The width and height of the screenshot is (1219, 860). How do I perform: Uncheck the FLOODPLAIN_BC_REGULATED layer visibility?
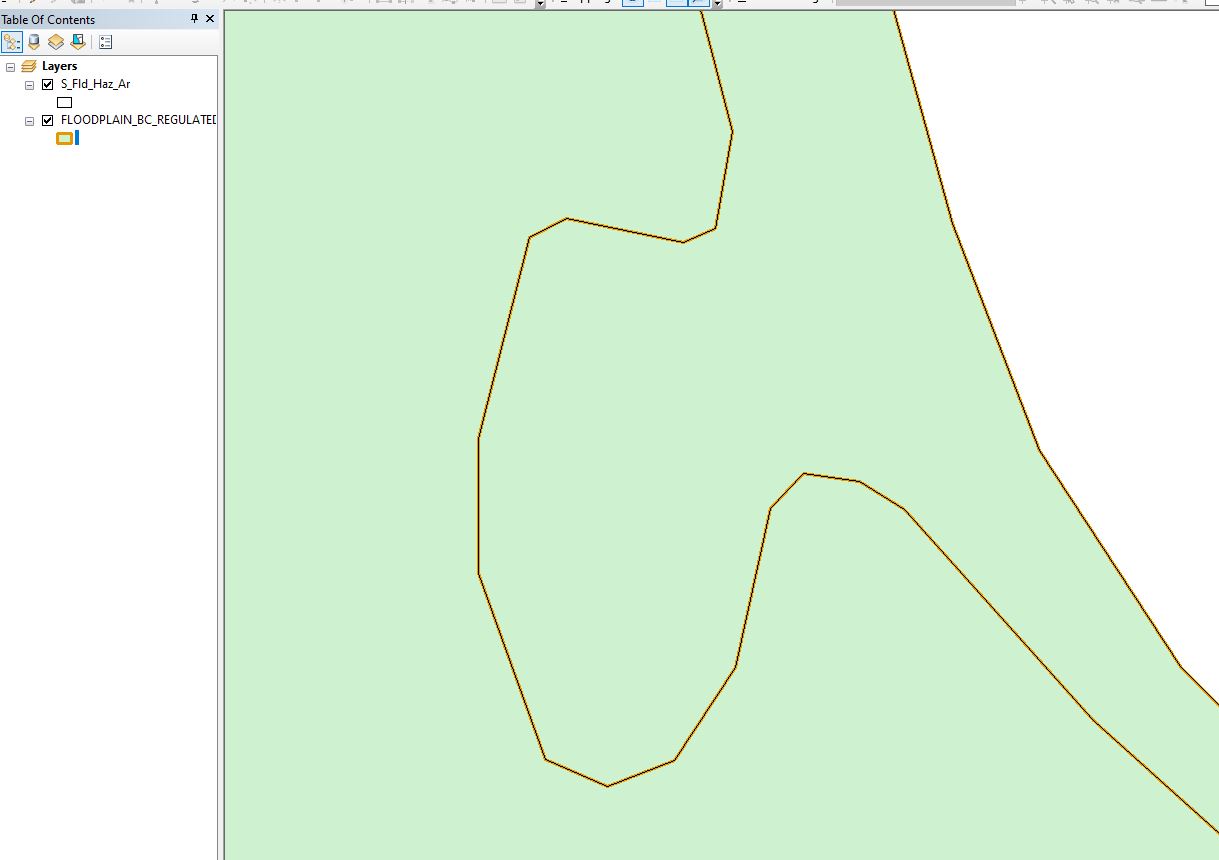coord(45,119)
